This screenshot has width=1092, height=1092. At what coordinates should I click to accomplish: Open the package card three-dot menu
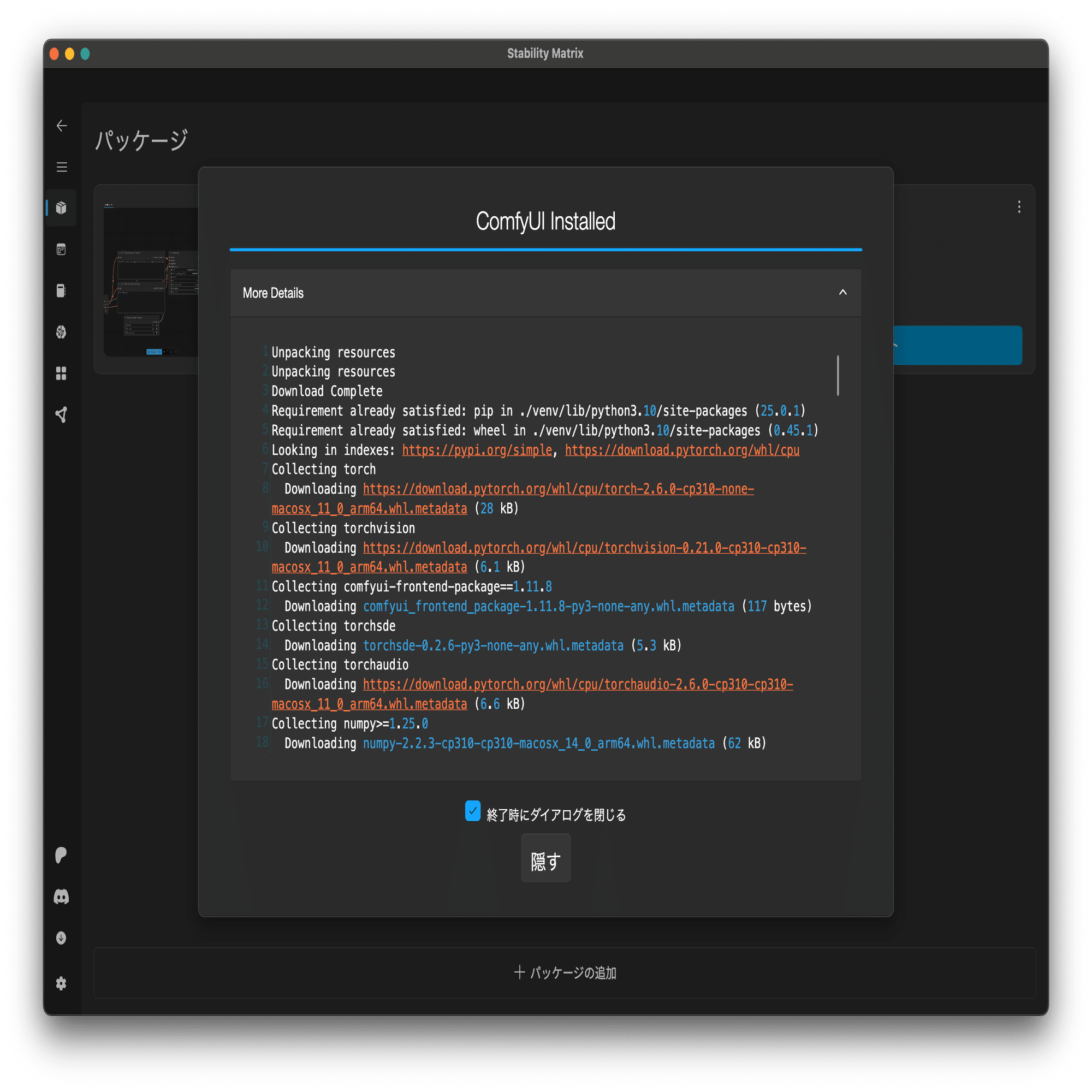(x=1019, y=207)
